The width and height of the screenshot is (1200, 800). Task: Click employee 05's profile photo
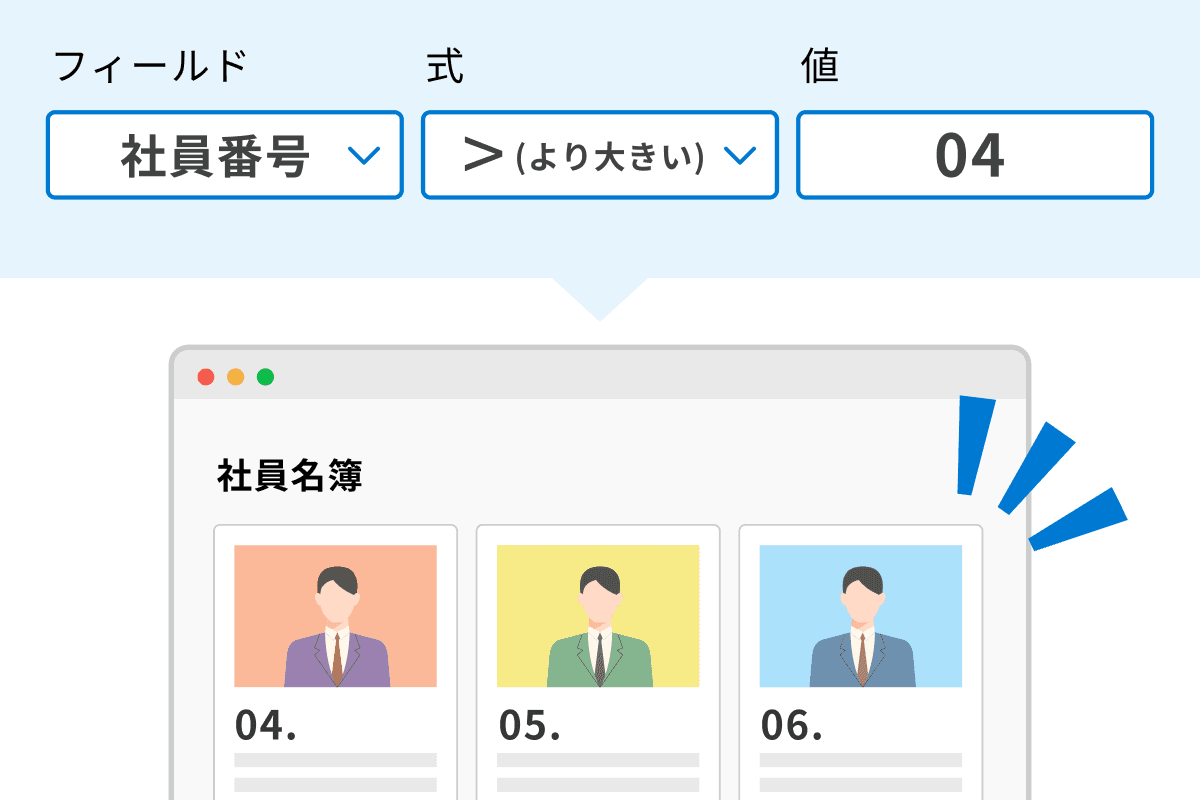(597, 615)
